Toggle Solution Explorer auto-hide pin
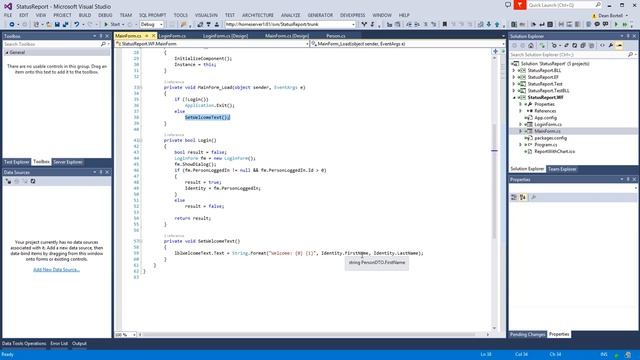The width and height of the screenshot is (640, 360). 628,36
